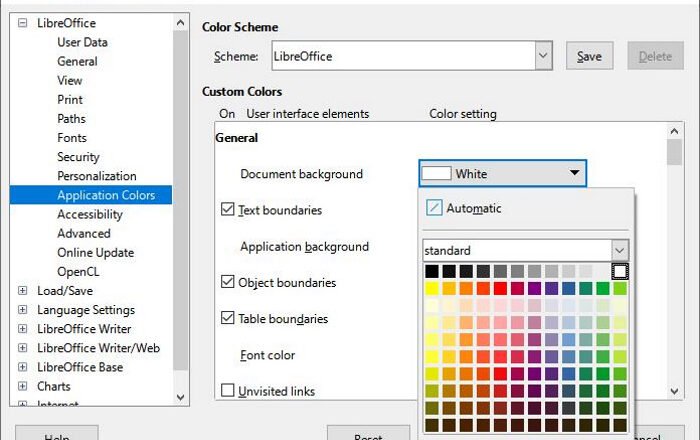
Task: Select the Advanced option page
Action: point(84,233)
